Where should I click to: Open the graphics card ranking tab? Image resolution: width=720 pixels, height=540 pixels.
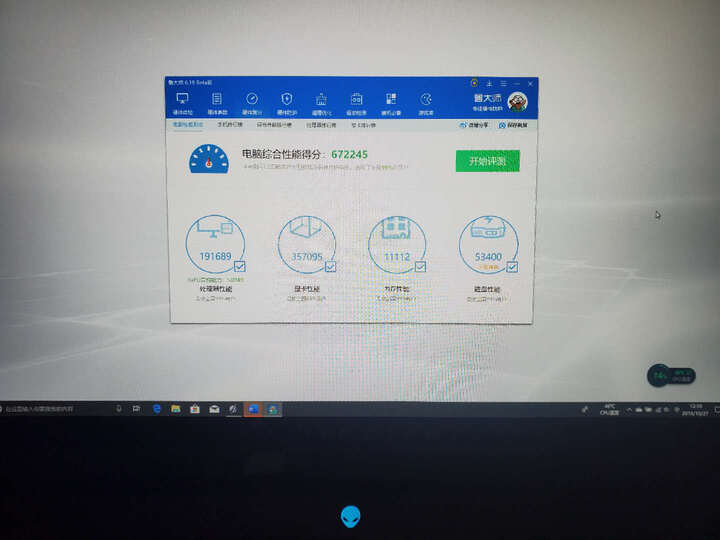click(x=363, y=124)
